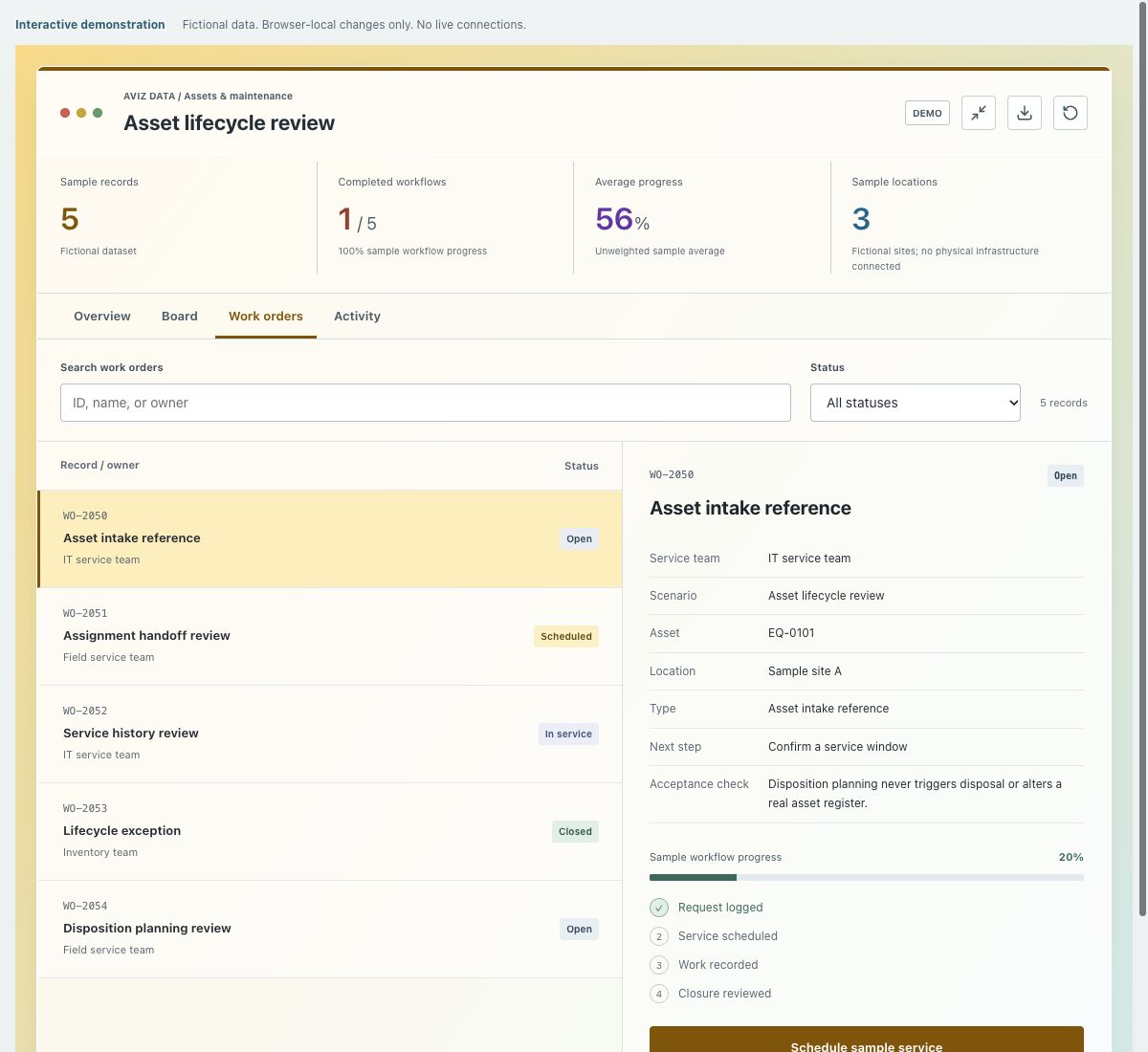
Task: Click step 3 Work recorded circle
Action: click(659, 965)
